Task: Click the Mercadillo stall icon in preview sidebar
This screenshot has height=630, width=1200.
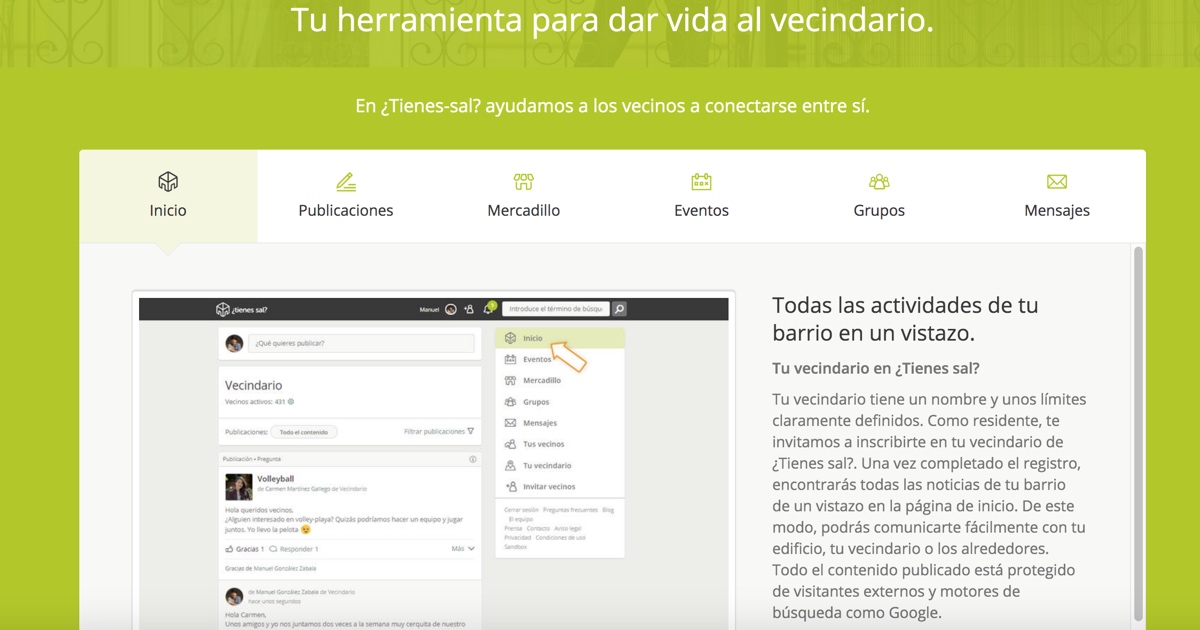Action: tap(511, 380)
